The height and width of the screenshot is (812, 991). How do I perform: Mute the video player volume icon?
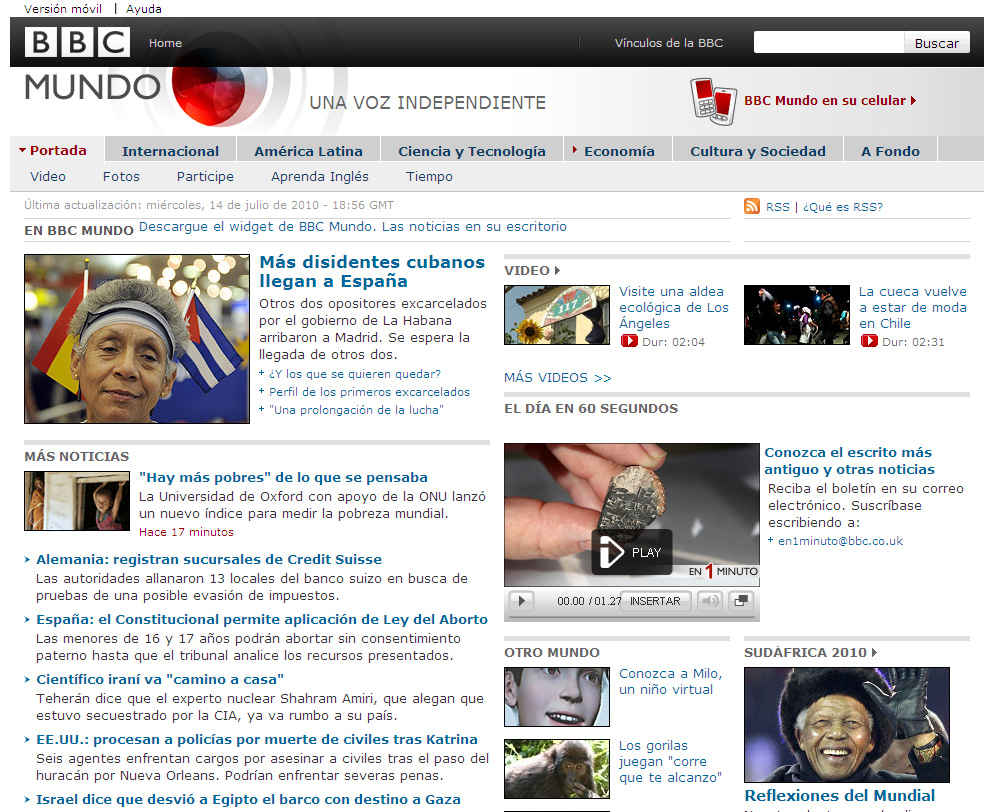click(710, 601)
